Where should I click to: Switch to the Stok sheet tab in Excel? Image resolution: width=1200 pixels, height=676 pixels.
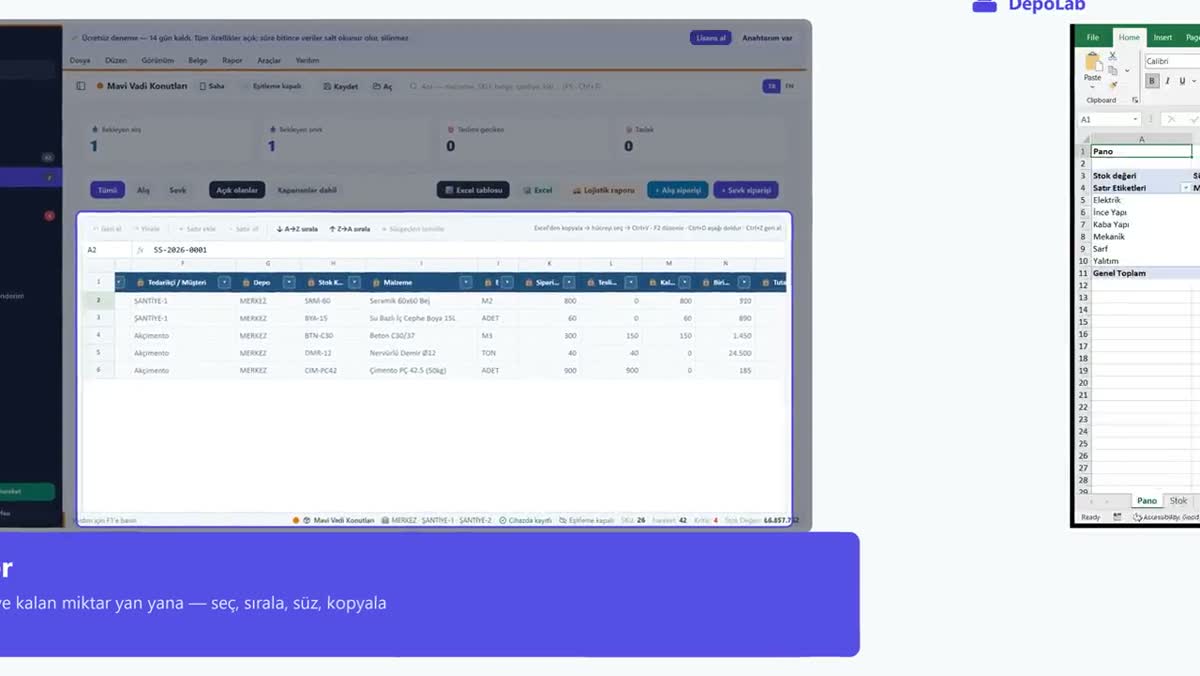coord(1179,501)
